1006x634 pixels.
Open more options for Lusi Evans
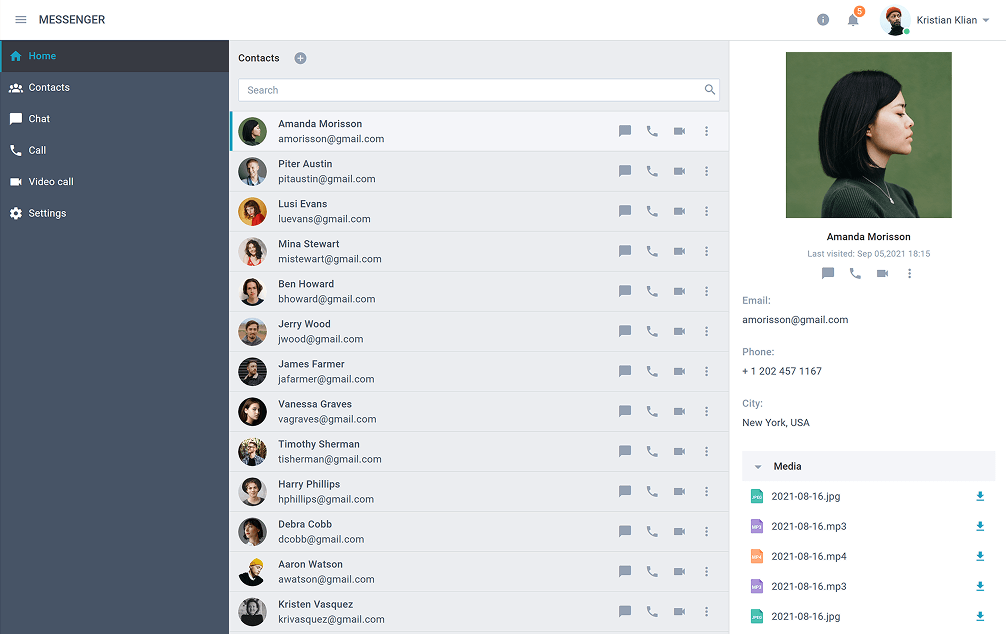click(x=706, y=211)
